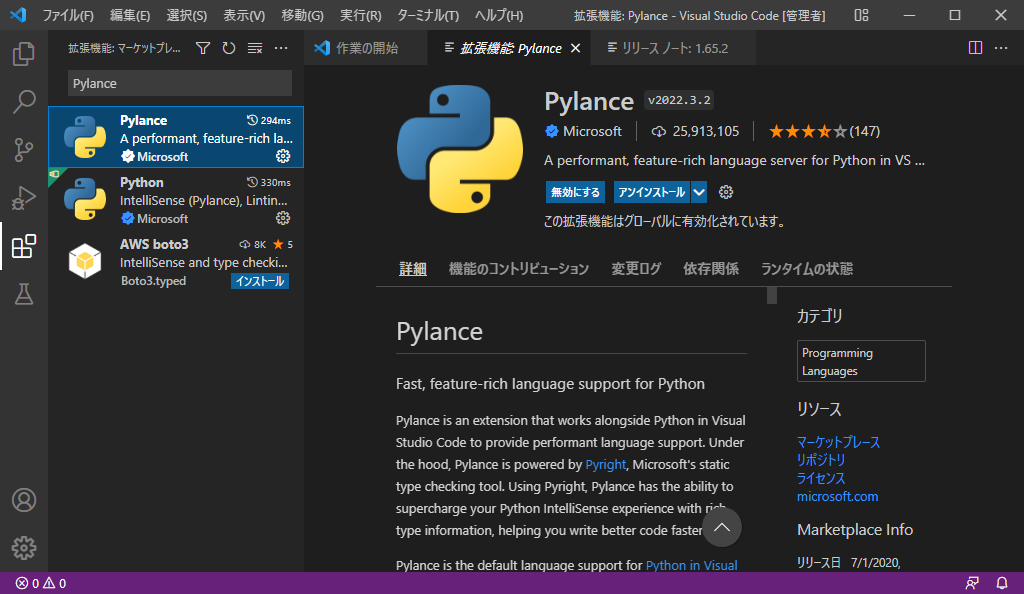Select the 詳細 details tab
Viewport: 1024px width, 594px height.
tap(413, 269)
